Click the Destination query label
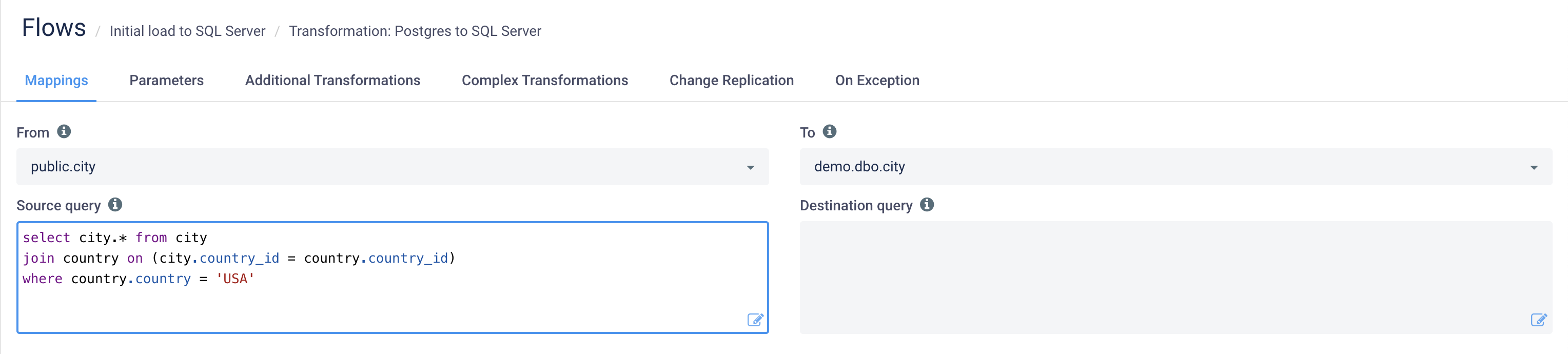Image resolution: width=1568 pixels, height=354 pixels. click(856, 206)
